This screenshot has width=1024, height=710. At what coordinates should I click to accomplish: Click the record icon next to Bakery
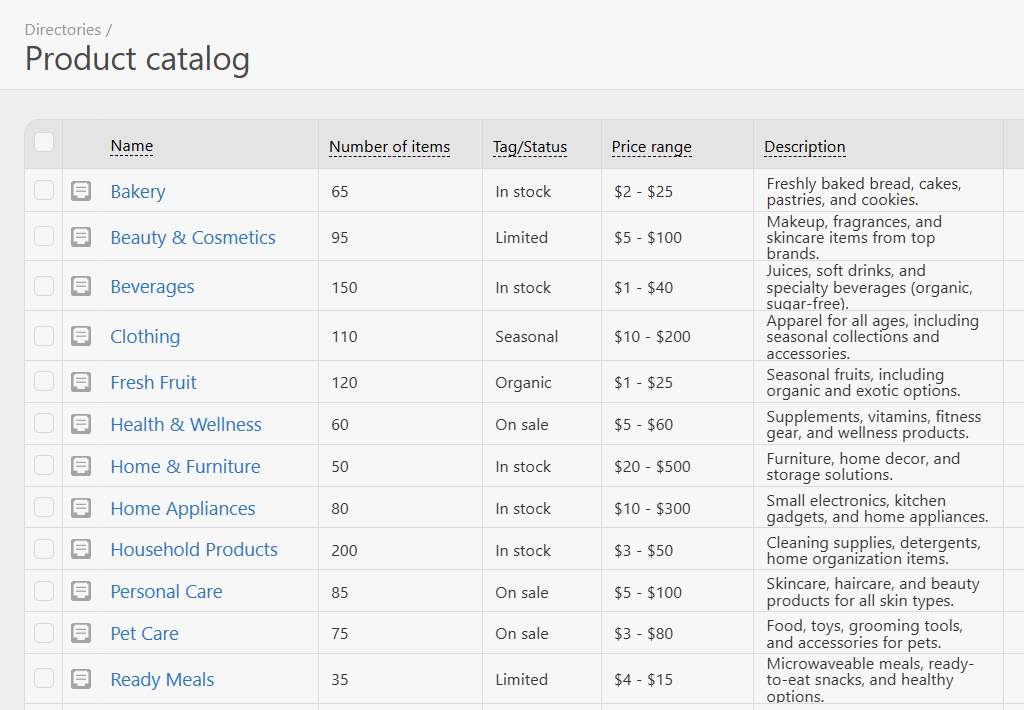81,191
